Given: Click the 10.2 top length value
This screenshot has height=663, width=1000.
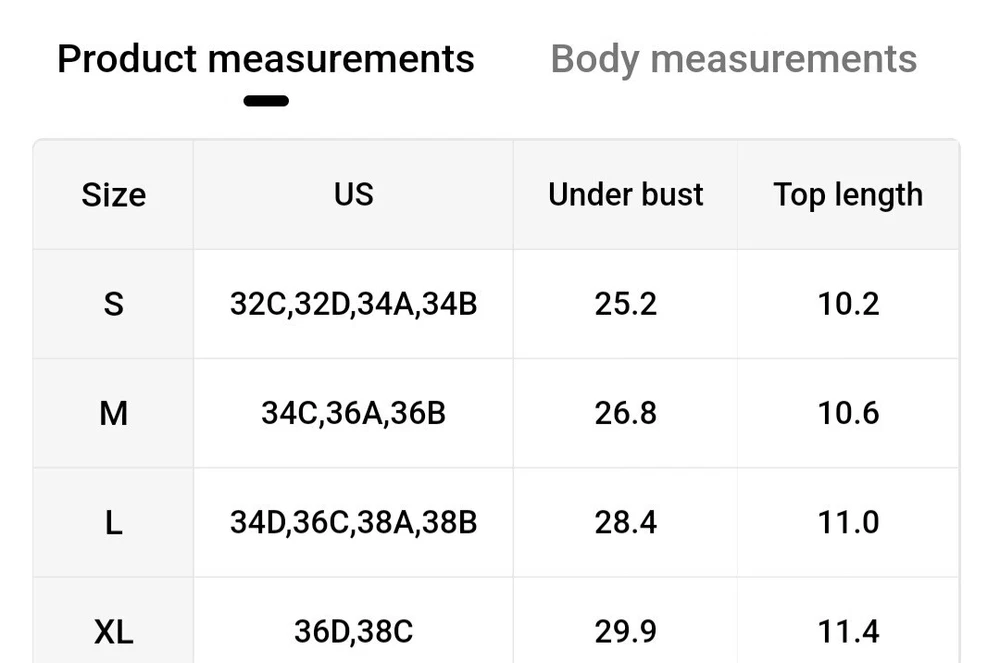Looking at the screenshot, I should [848, 304].
